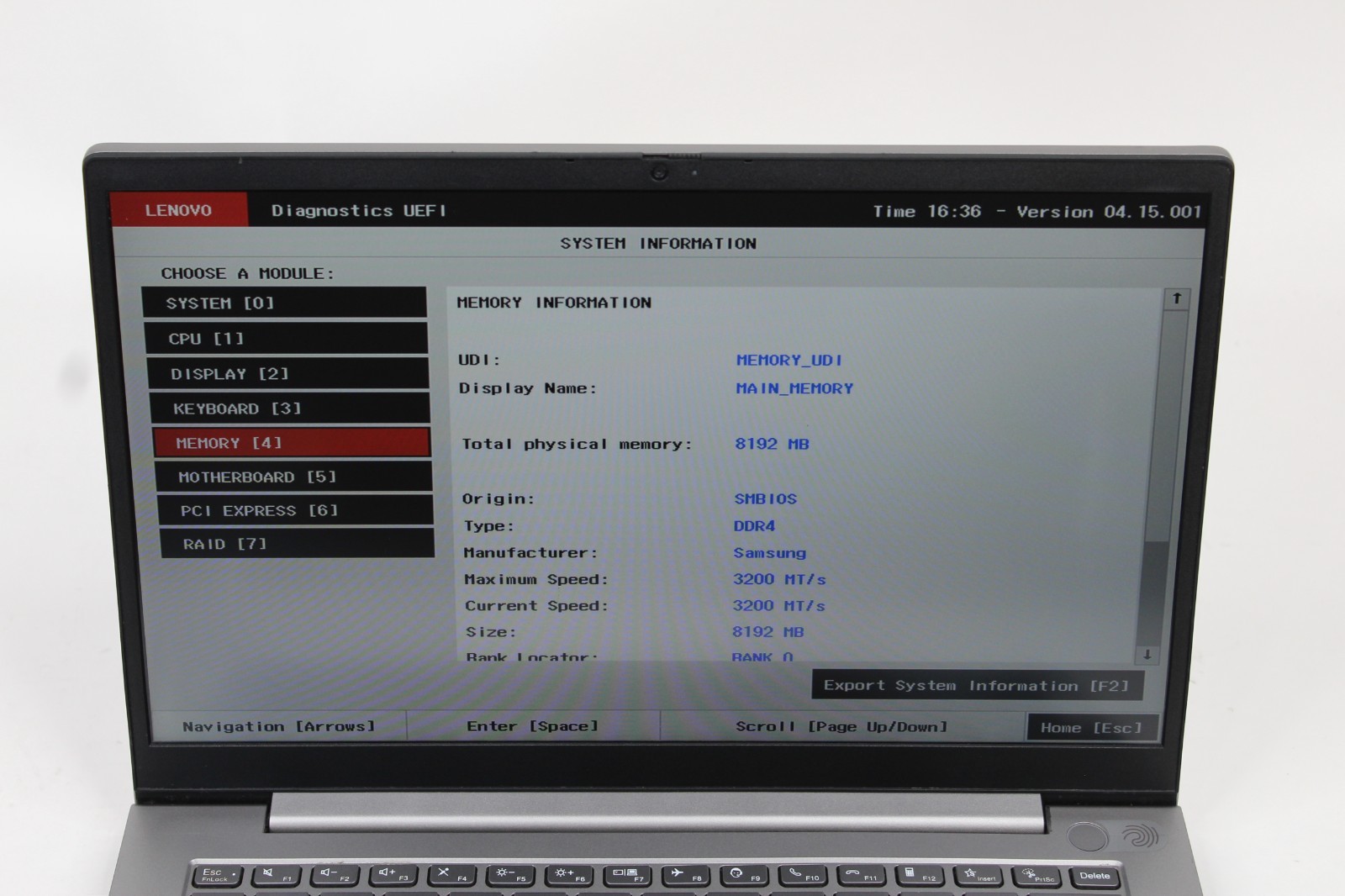Open the MOTHERBOARD [5] module
This screenshot has height=896, width=1345.
click(x=293, y=477)
